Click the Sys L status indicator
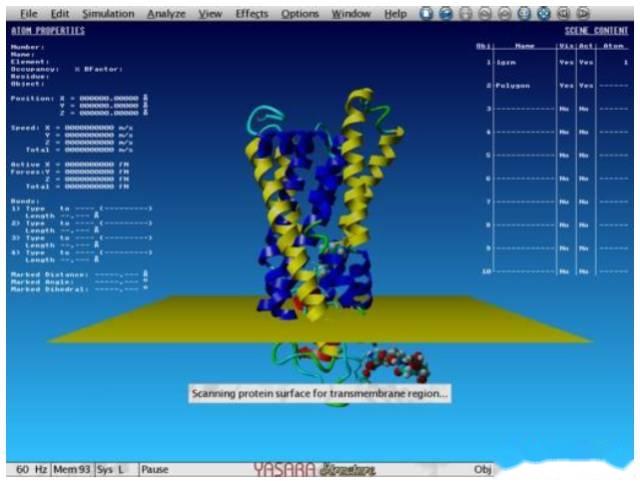 pos(110,470)
